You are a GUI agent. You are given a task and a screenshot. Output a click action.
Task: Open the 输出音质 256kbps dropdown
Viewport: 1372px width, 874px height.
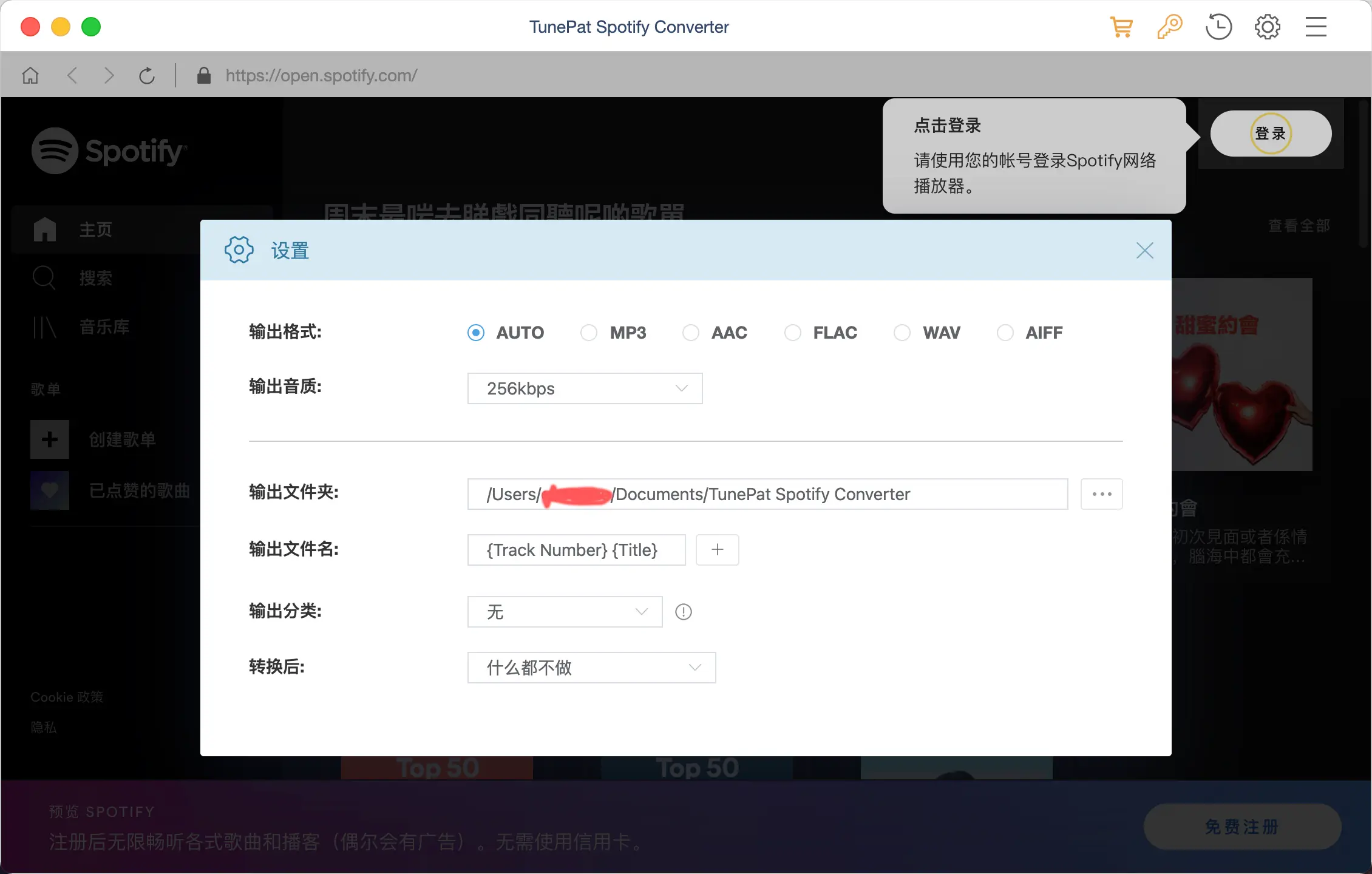(x=585, y=388)
